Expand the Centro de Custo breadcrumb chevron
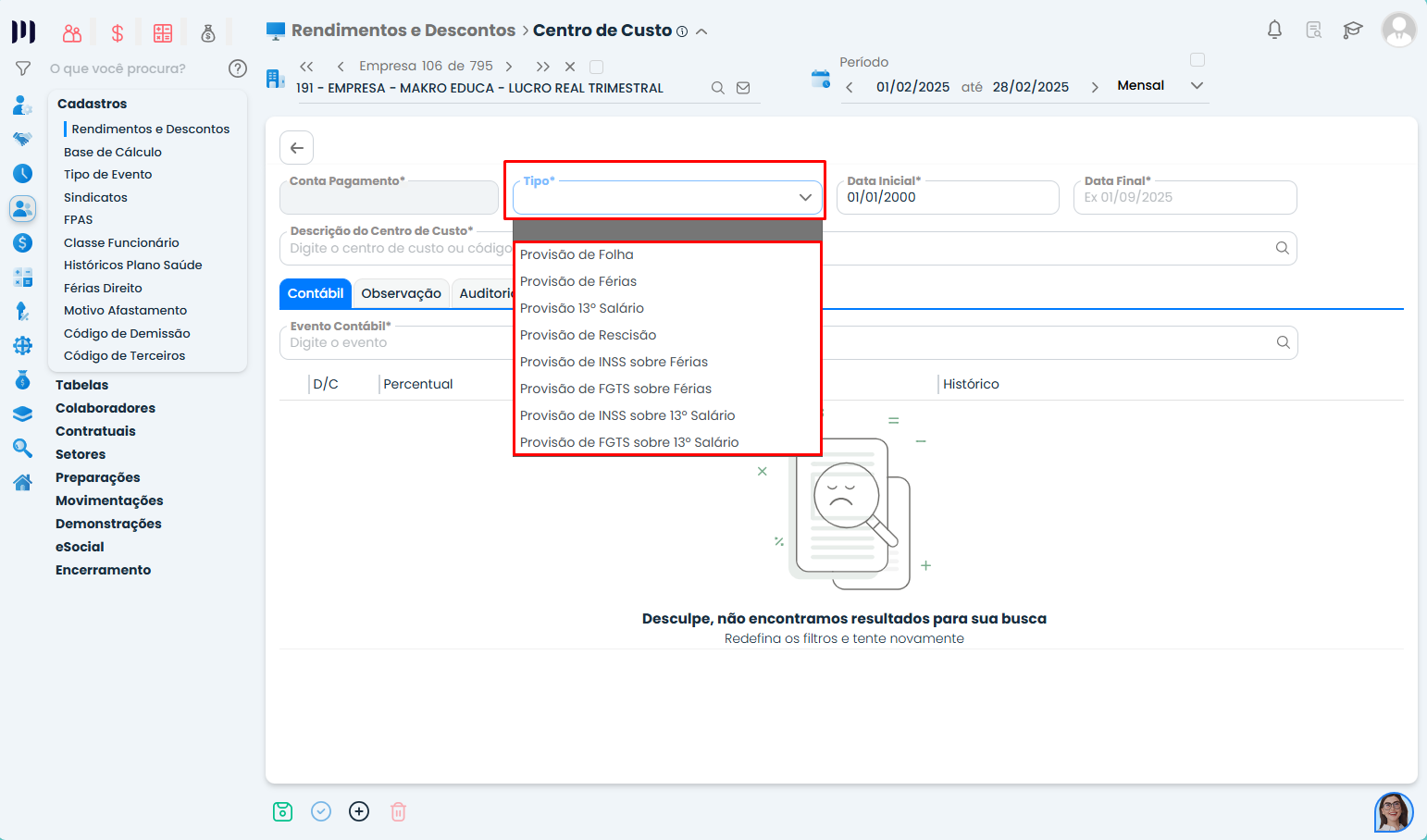The height and width of the screenshot is (840, 1427). [701, 31]
